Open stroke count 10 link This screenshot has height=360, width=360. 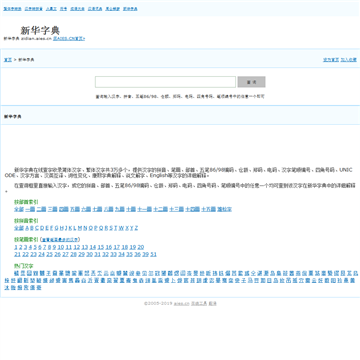pos(61,247)
